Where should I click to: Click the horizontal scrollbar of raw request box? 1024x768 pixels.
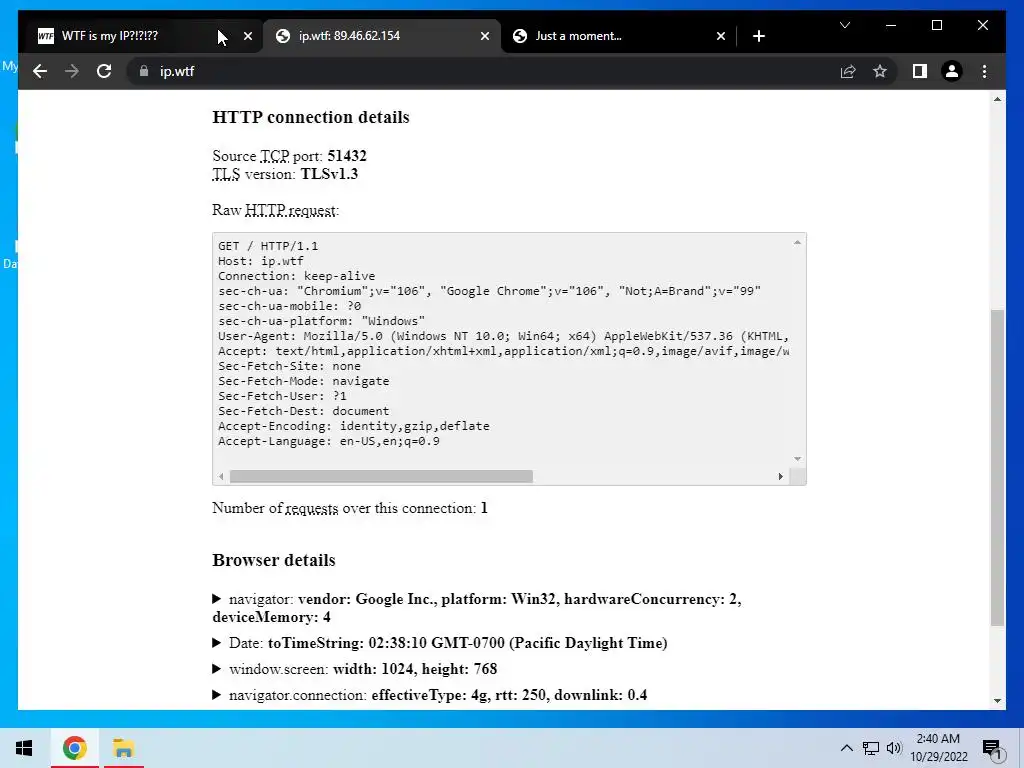click(381, 476)
